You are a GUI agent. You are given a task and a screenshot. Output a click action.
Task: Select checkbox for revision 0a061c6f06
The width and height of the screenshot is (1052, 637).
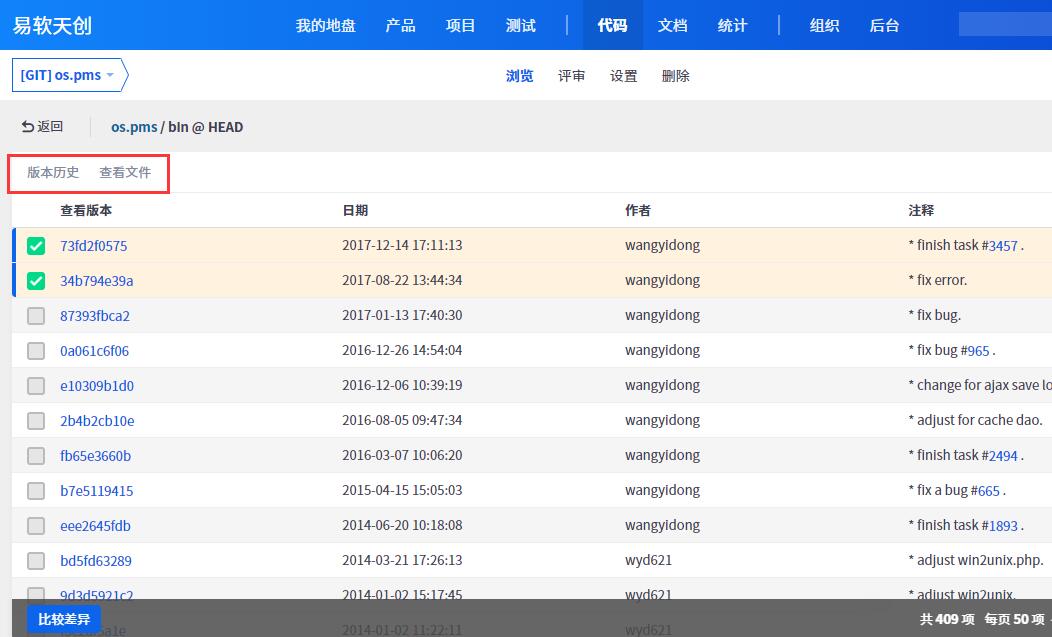coord(36,351)
